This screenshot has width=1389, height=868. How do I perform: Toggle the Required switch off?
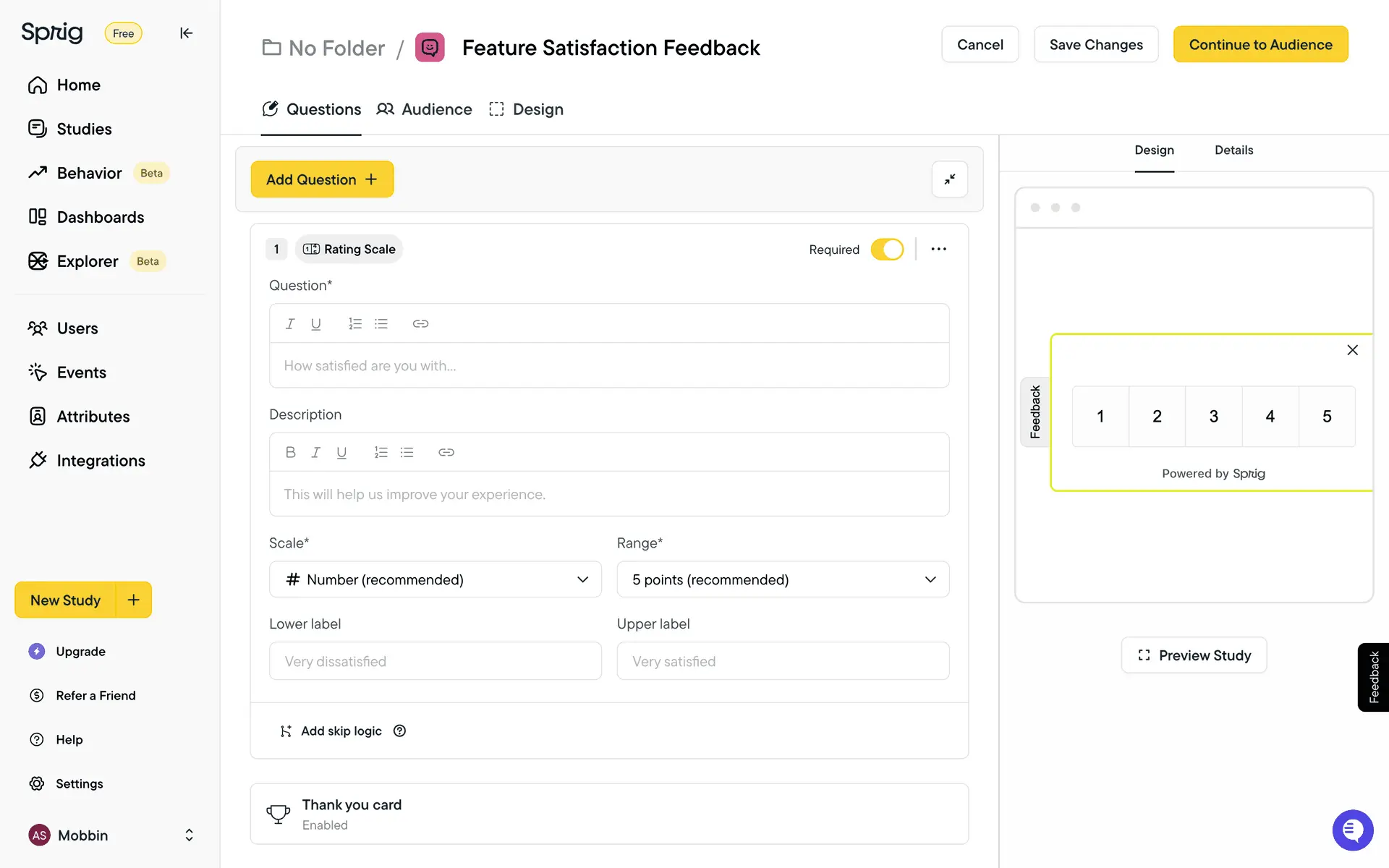[887, 249]
